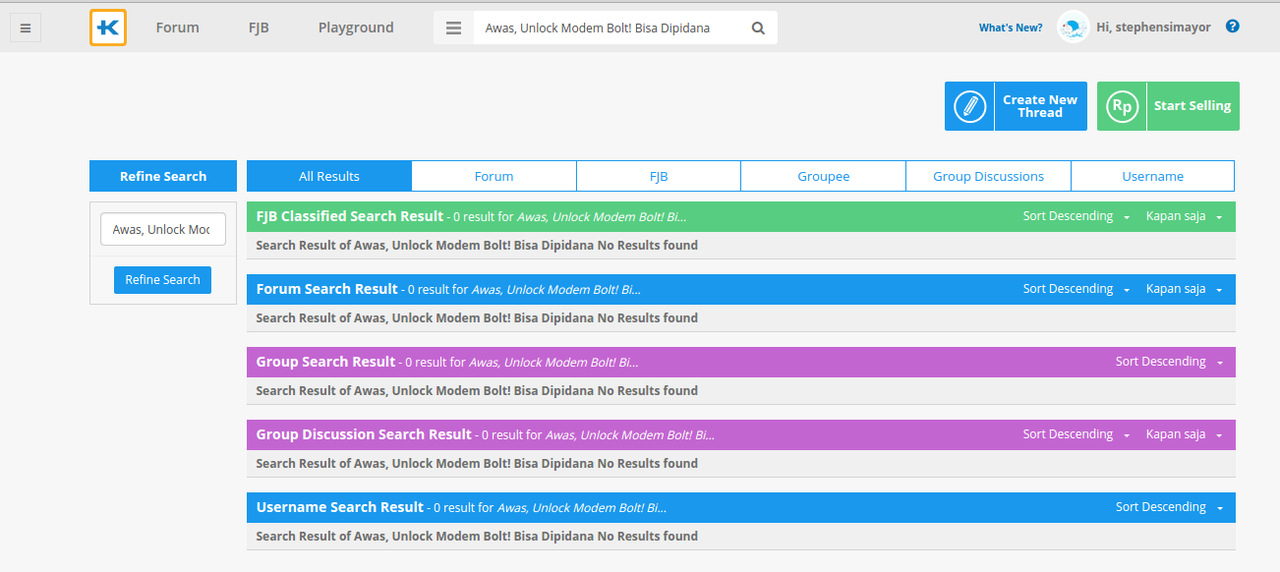Click the FJB Classified Search Result heading
The height and width of the screenshot is (572, 1280).
(350, 216)
